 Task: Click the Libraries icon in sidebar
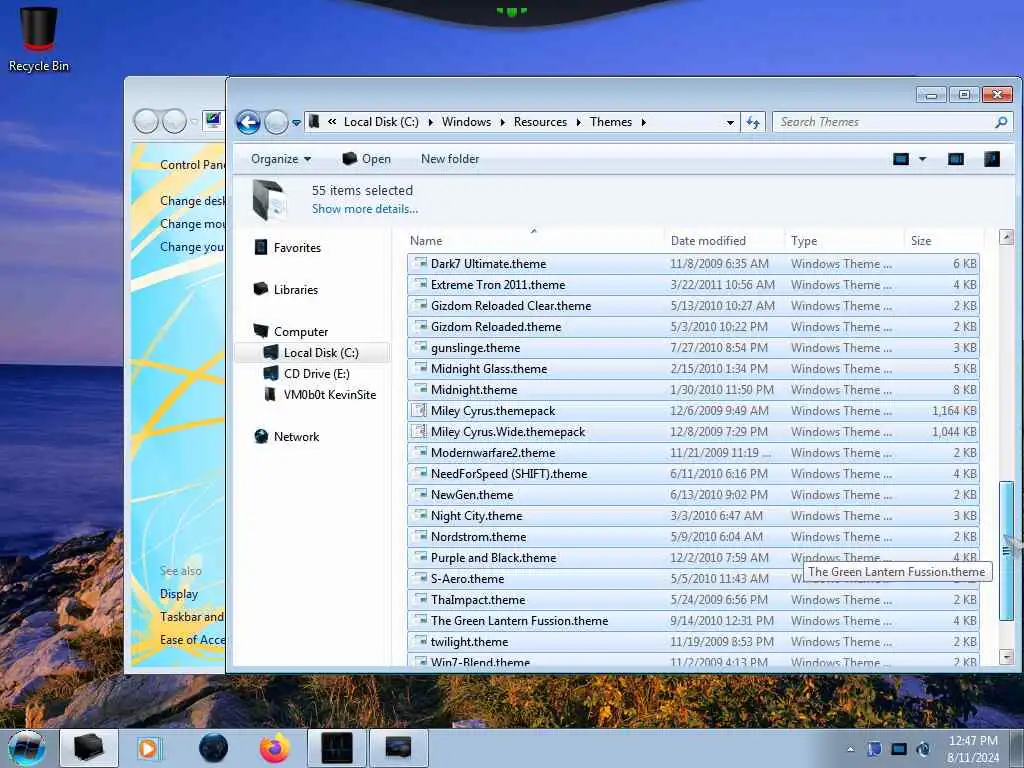(261, 289)
